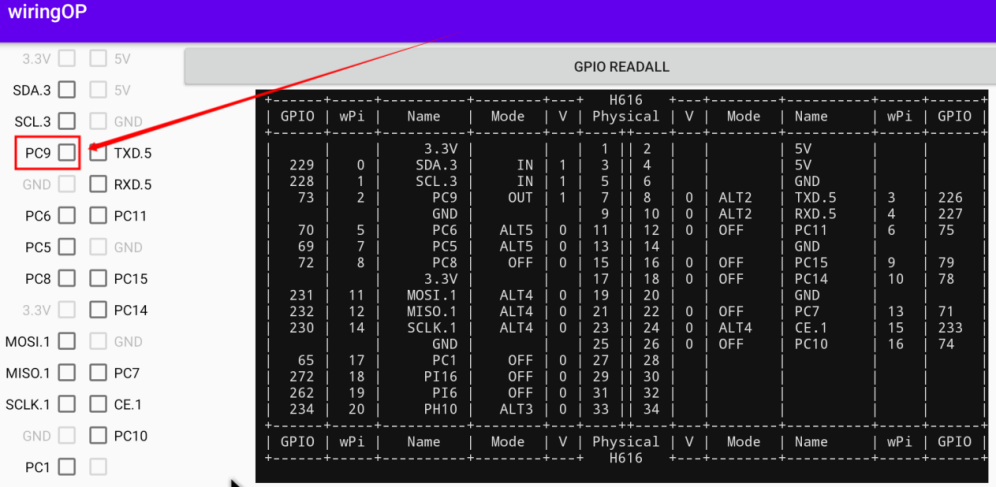The height and width of the screenshot is (487, 996).
Task: Toggle the MISO.1 checkbox
Action: click(67, 373)
